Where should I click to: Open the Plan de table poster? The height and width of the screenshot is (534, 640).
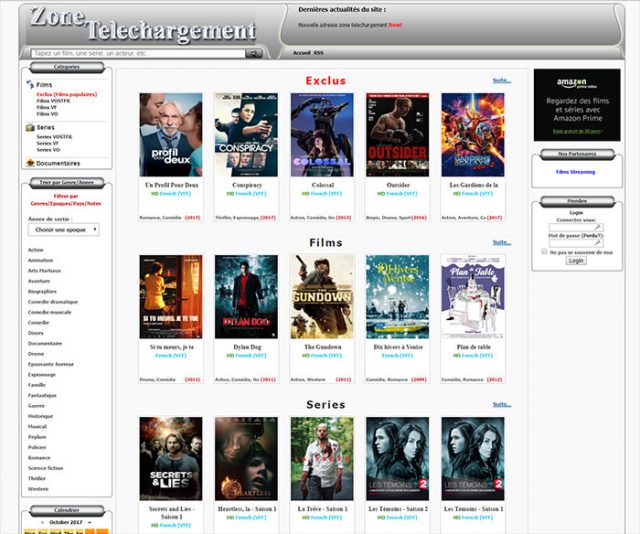pyautogui.click(x=473, y=297)
